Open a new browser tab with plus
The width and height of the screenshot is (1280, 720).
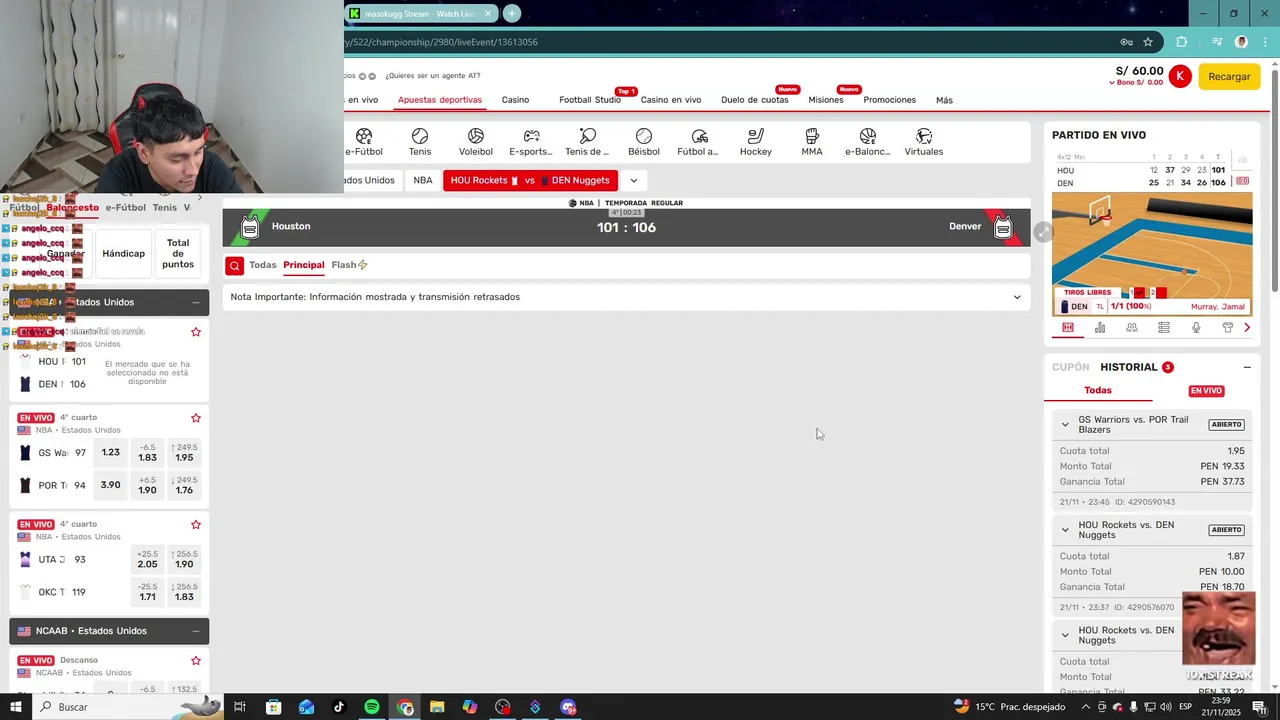pyautogui.click(x=512, y=13)
